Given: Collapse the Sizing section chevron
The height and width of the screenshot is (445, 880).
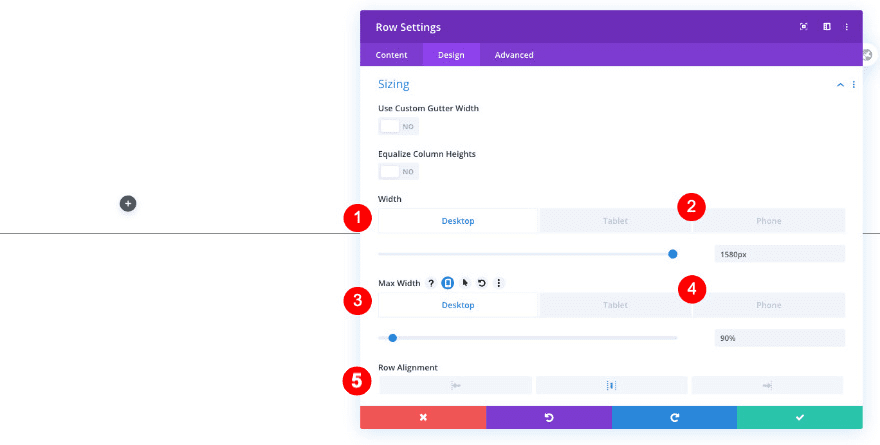Looking at the screenshot, I should click(840, 85).
